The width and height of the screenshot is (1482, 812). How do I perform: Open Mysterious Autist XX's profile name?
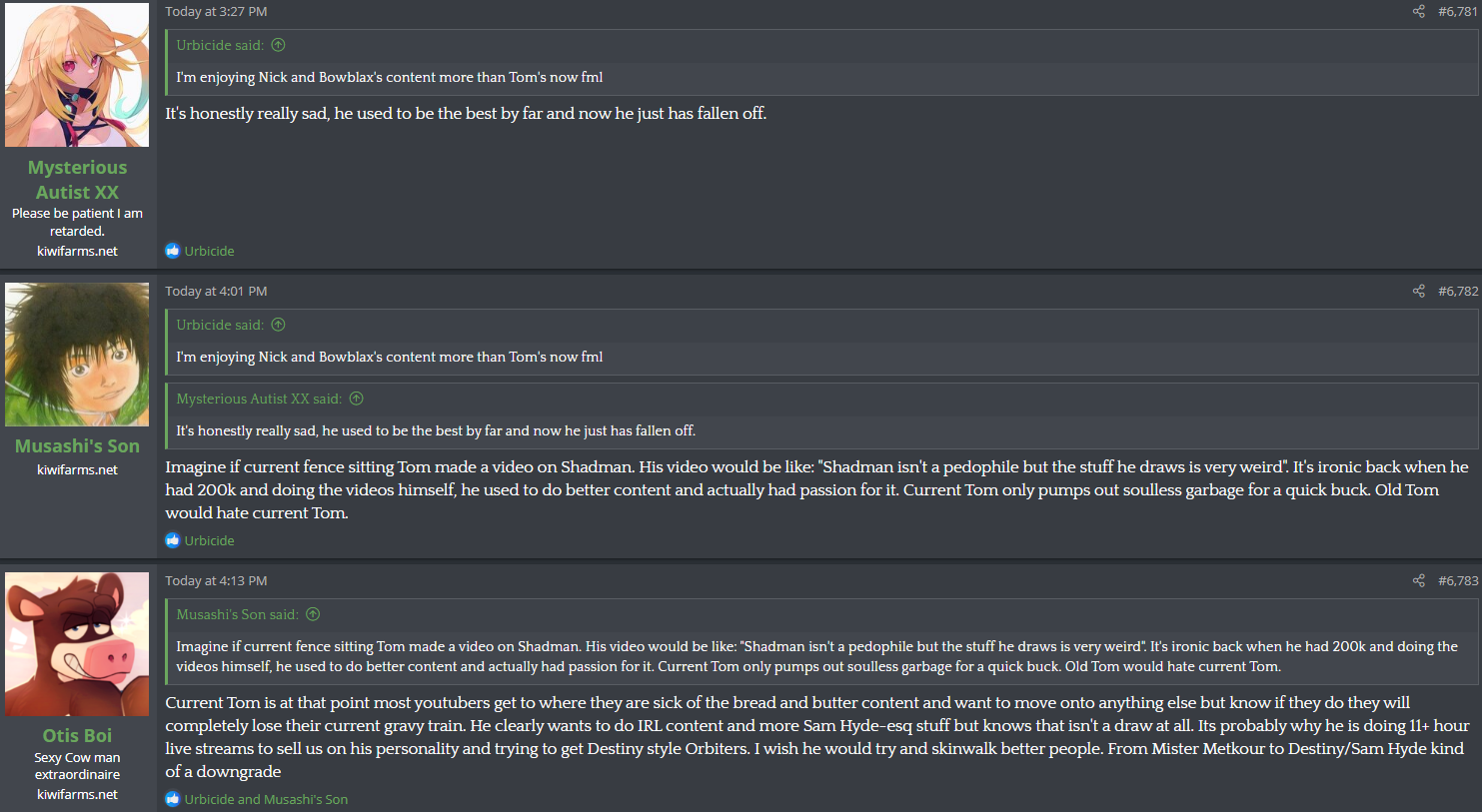tap(77, 180)
